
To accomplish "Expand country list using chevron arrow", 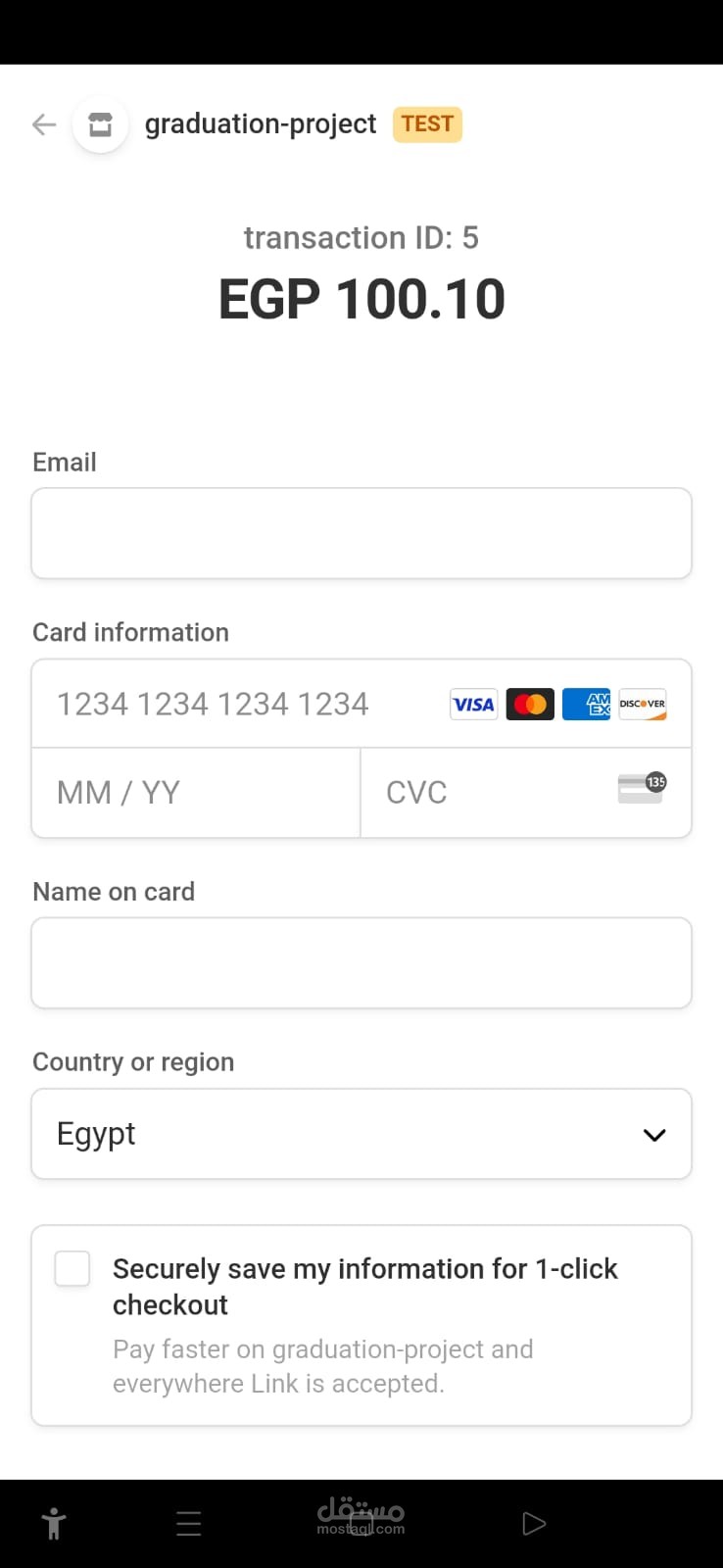I will click(x=654, y=1135).
